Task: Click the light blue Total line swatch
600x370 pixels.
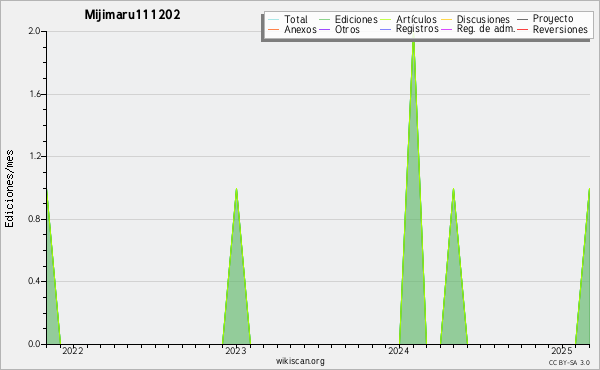Action: pyautogui.click(x=274, y=20)
